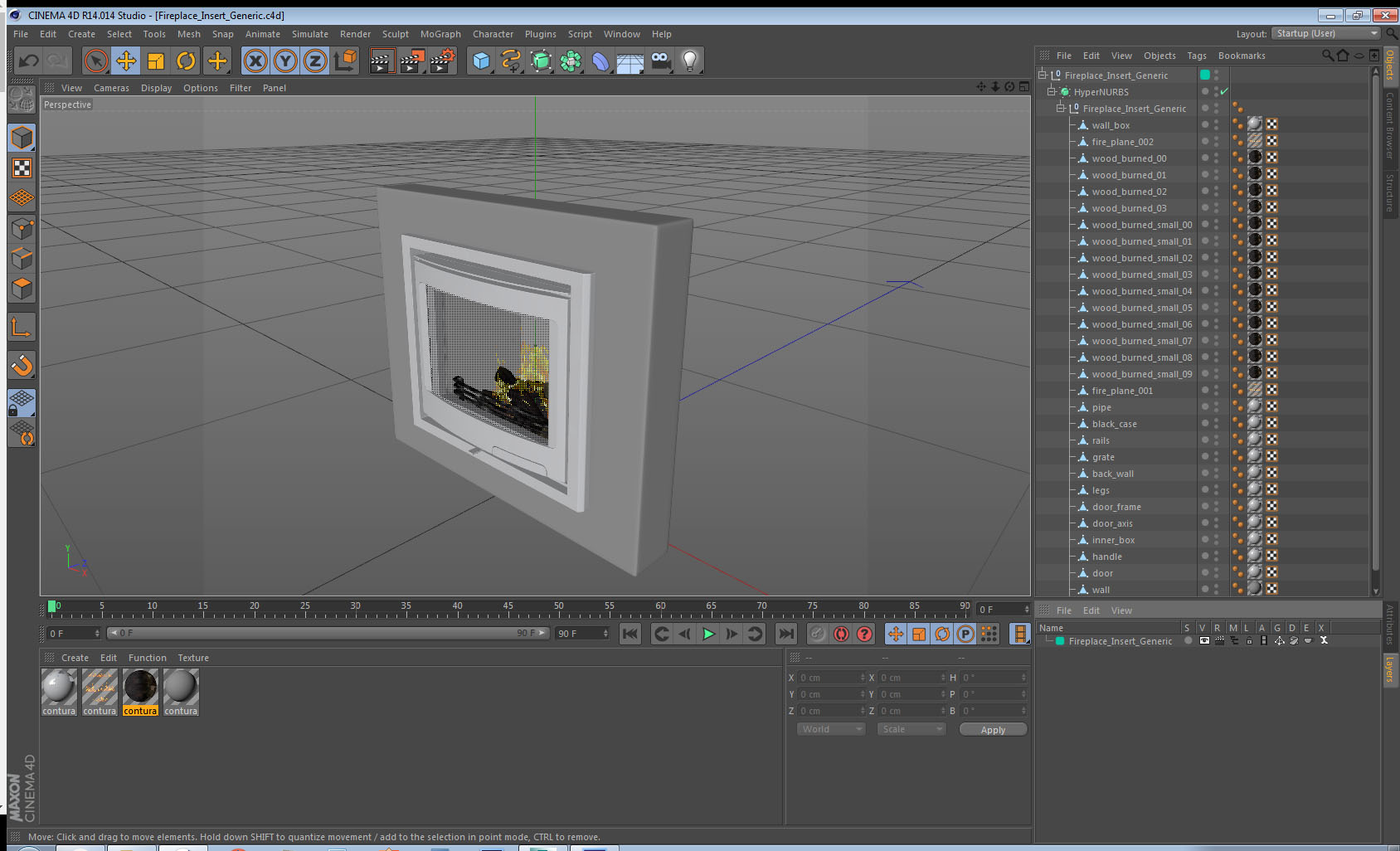
Task: Collapse nested Fireplace_Insert_Generic null
Action: tap(1061, 108)
